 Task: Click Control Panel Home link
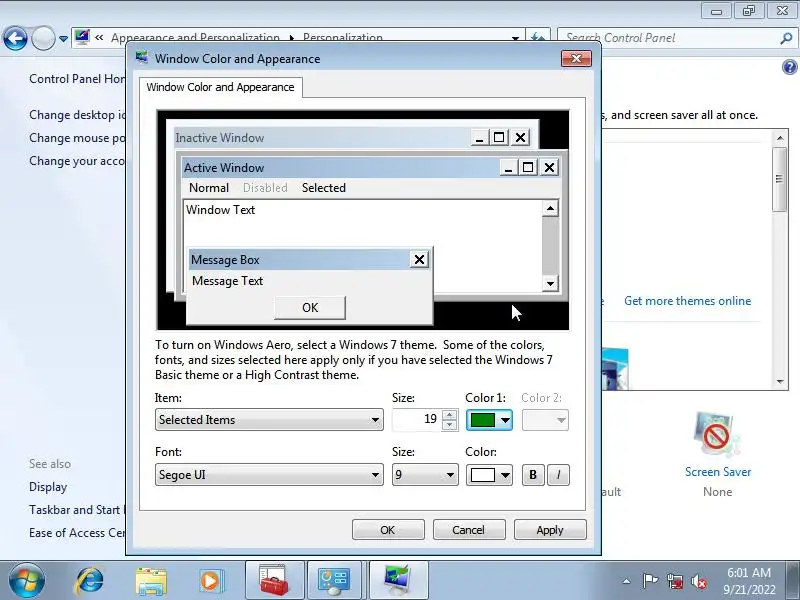tap(77, 79)
